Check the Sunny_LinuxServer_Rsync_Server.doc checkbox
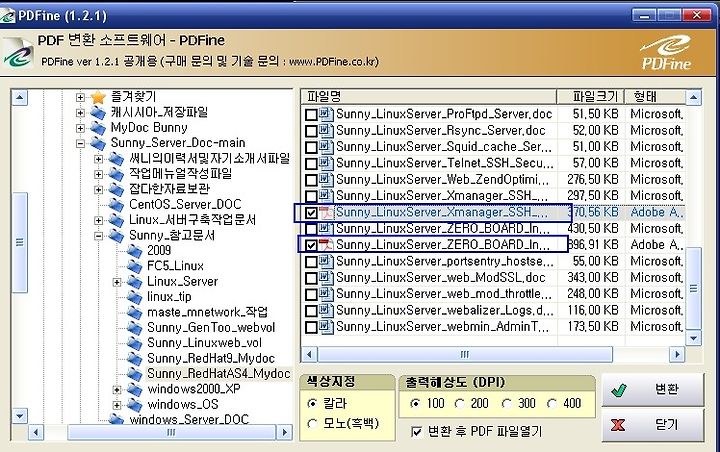The width and height of the screenshot is (720, 452). (311, 131)
